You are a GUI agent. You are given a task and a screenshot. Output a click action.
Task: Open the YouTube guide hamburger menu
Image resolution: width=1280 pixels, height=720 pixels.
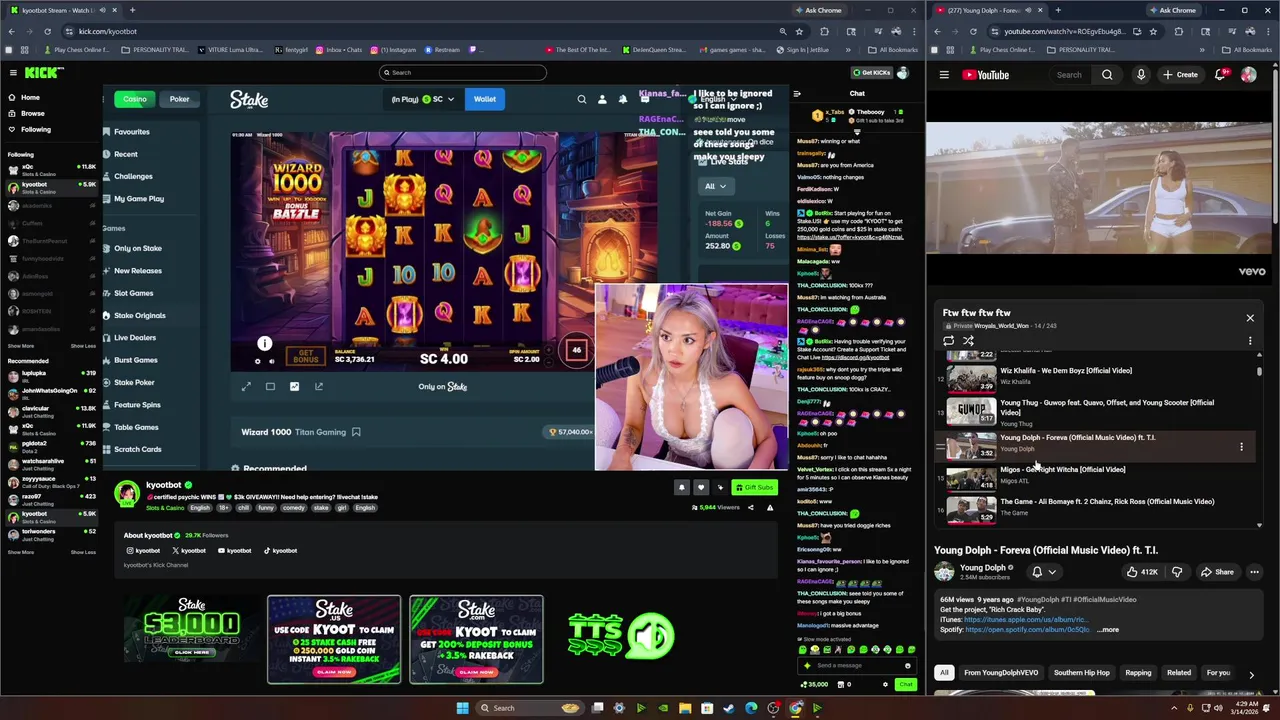[944, 75]
